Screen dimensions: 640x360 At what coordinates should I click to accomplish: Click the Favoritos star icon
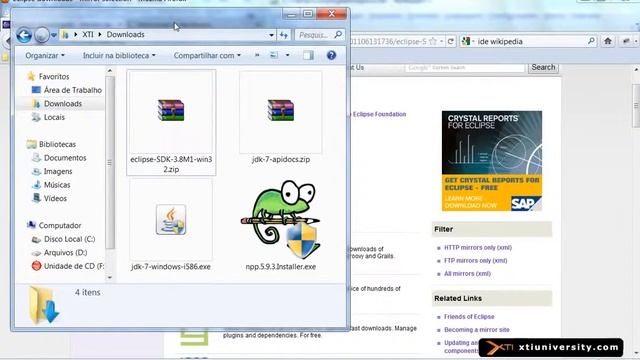click(x=31, y=76)
